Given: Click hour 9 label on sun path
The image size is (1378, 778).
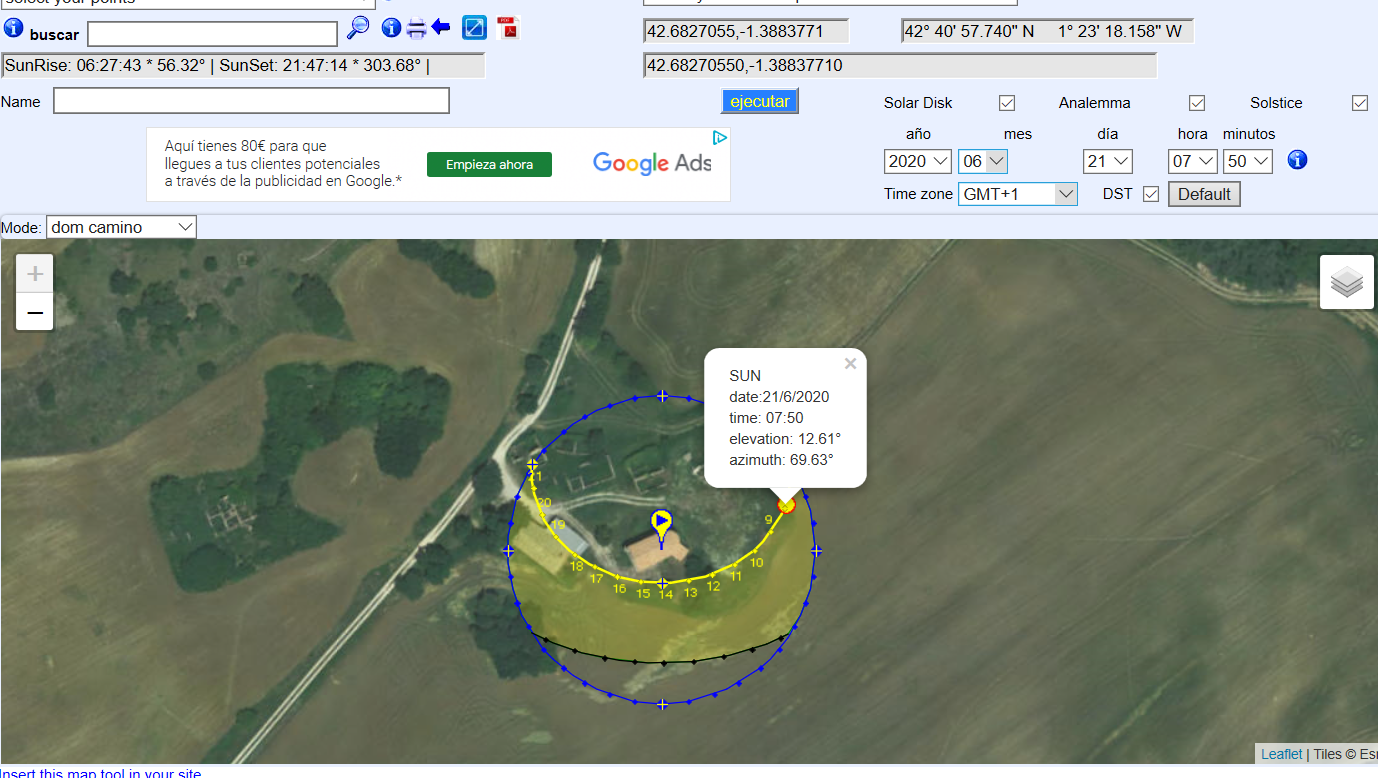Looking at the screenshot, I should pos(768,520).
